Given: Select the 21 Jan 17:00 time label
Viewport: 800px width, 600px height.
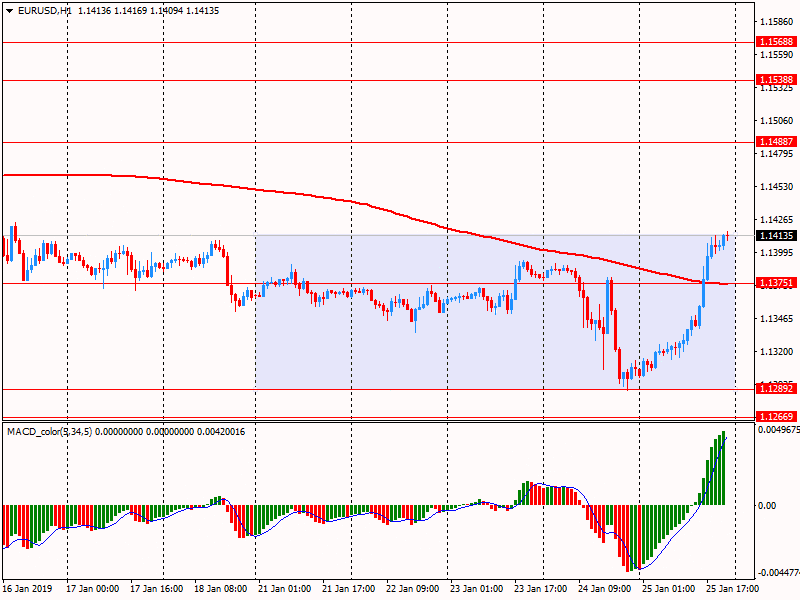Looking at the screenshot, I should pyautogui.click(x=349, y=588).
